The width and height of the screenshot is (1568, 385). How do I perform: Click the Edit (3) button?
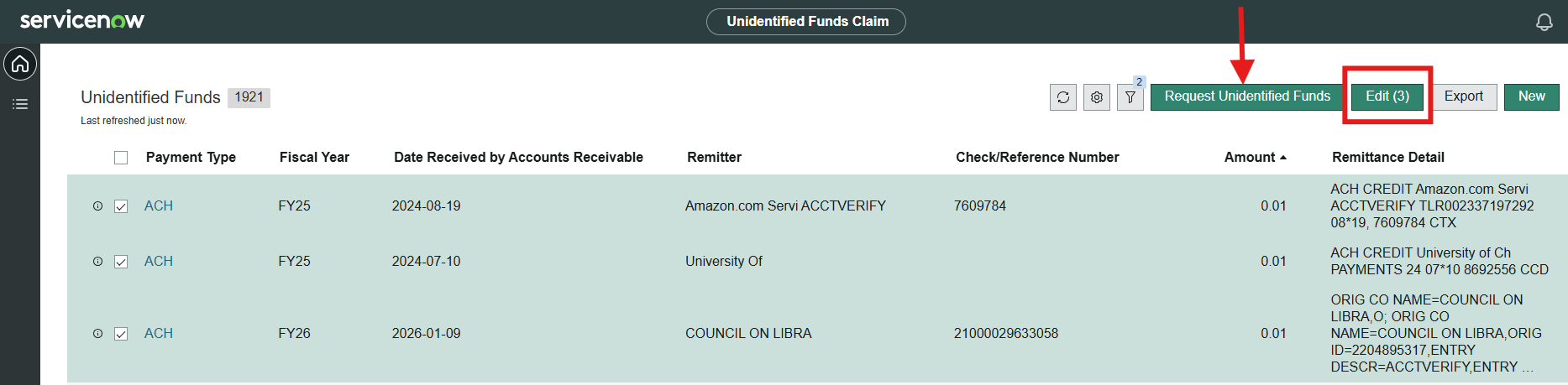(1387, 96)
